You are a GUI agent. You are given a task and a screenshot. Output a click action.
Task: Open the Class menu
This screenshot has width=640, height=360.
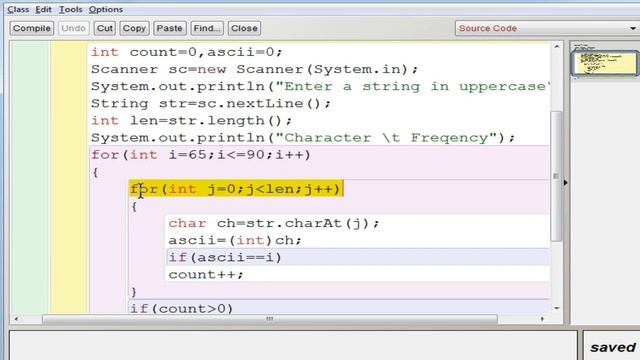click(x=18, y=9)
